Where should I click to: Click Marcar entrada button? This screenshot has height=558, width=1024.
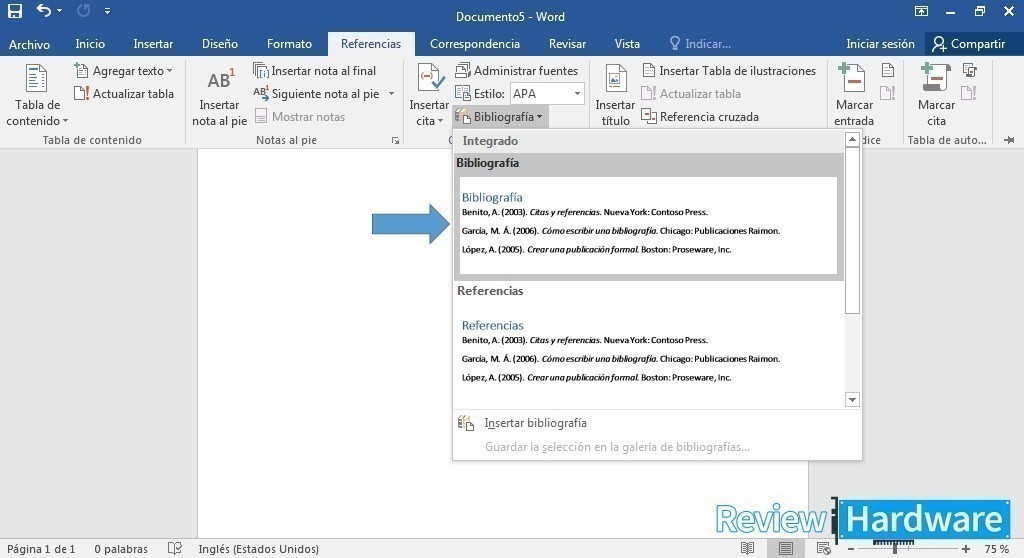point(854,95)
